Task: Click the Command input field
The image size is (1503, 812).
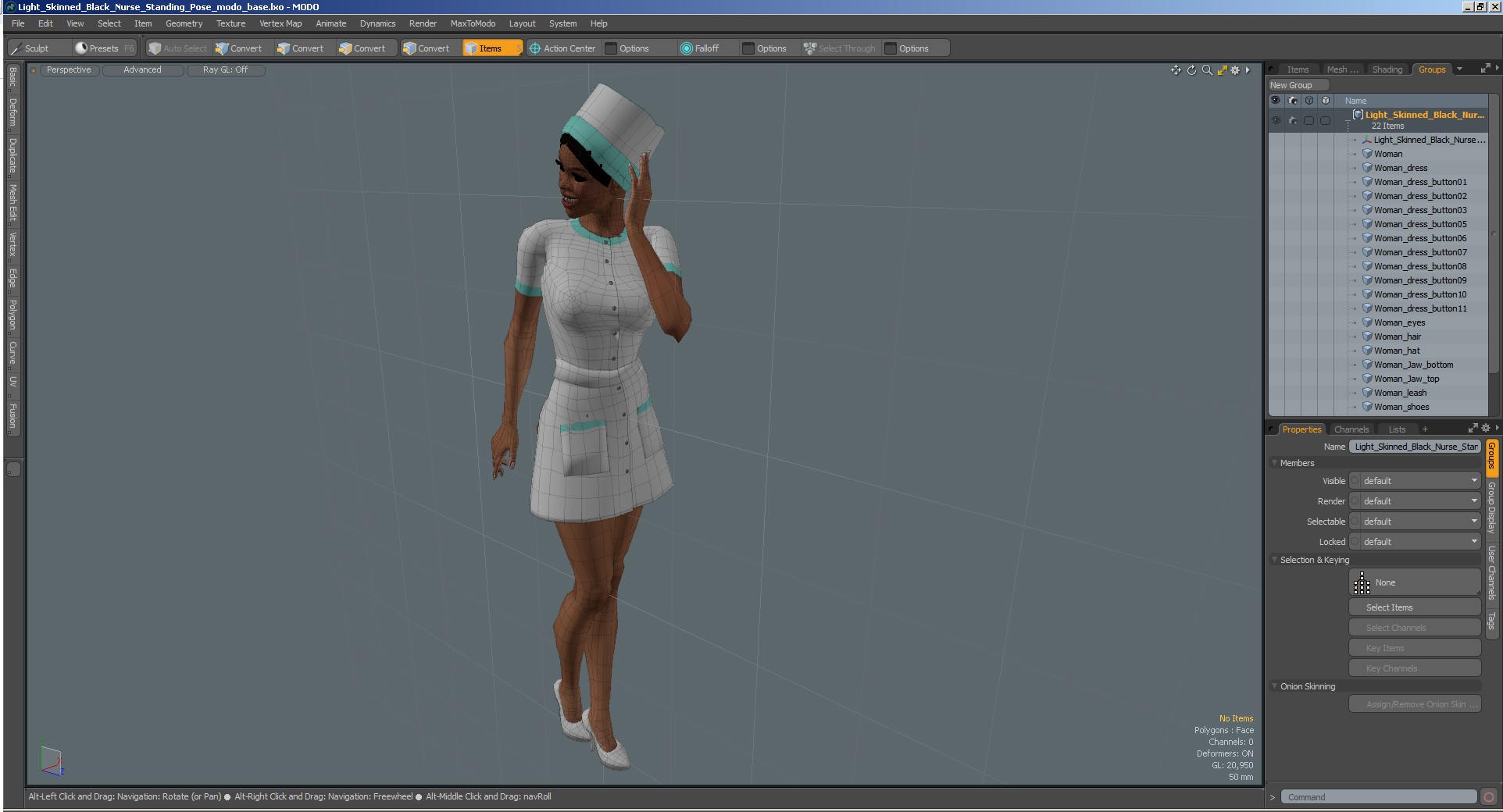Action: [x=1379, y=797]
